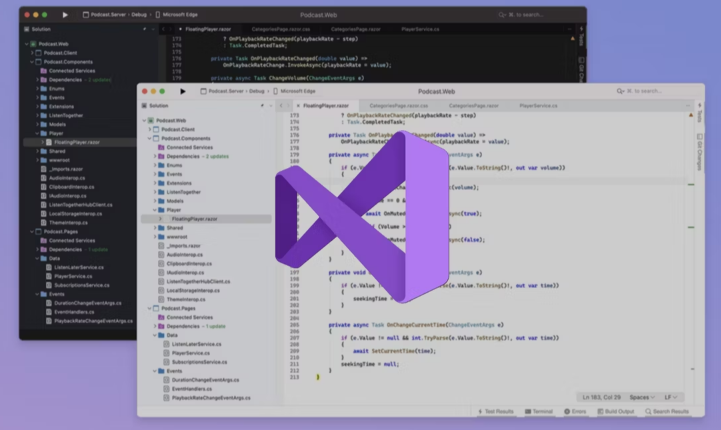721x430 pixels.
Task: Collapse the Player folder arrow in light window
Action: click(x=155, y=210)
